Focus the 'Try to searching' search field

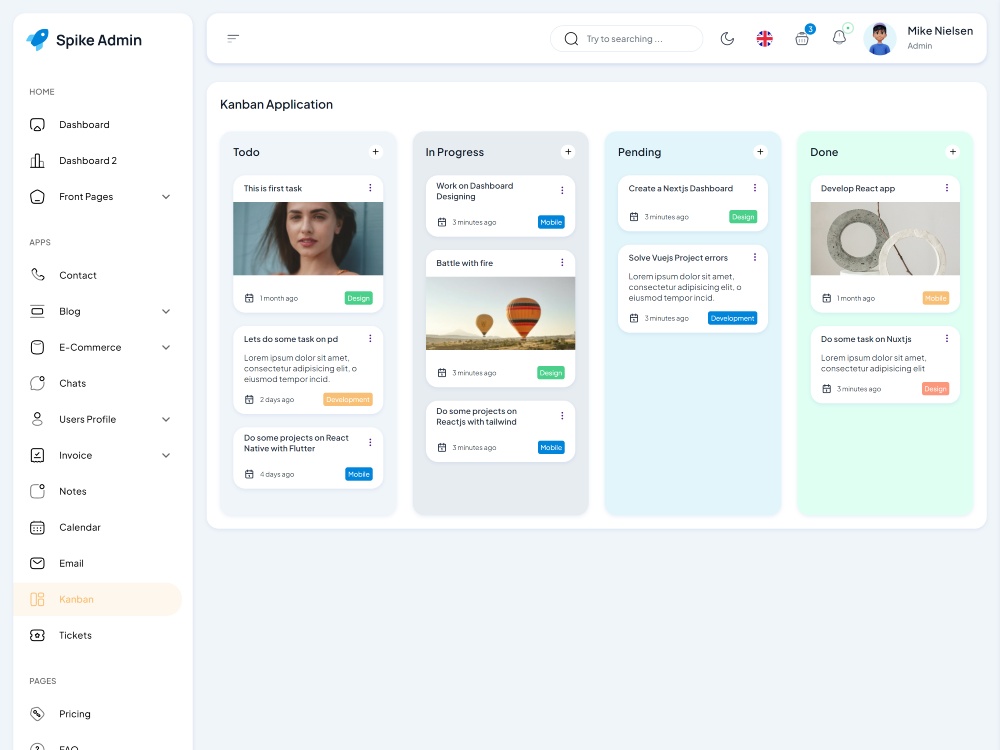click(626, 38)
